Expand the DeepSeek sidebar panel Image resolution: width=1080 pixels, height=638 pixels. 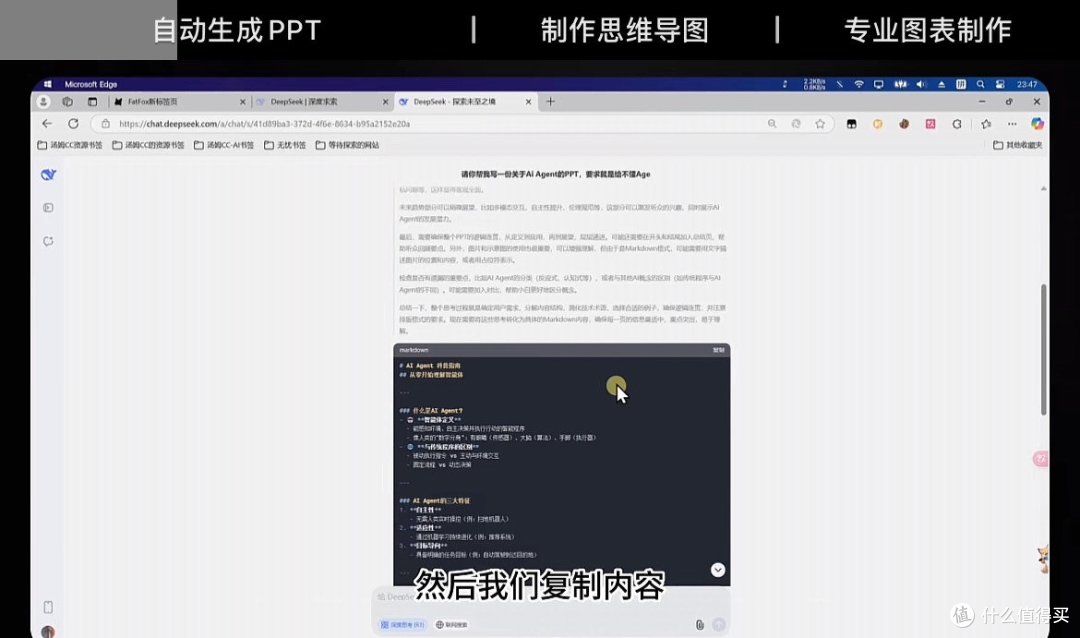coord(48,207)
